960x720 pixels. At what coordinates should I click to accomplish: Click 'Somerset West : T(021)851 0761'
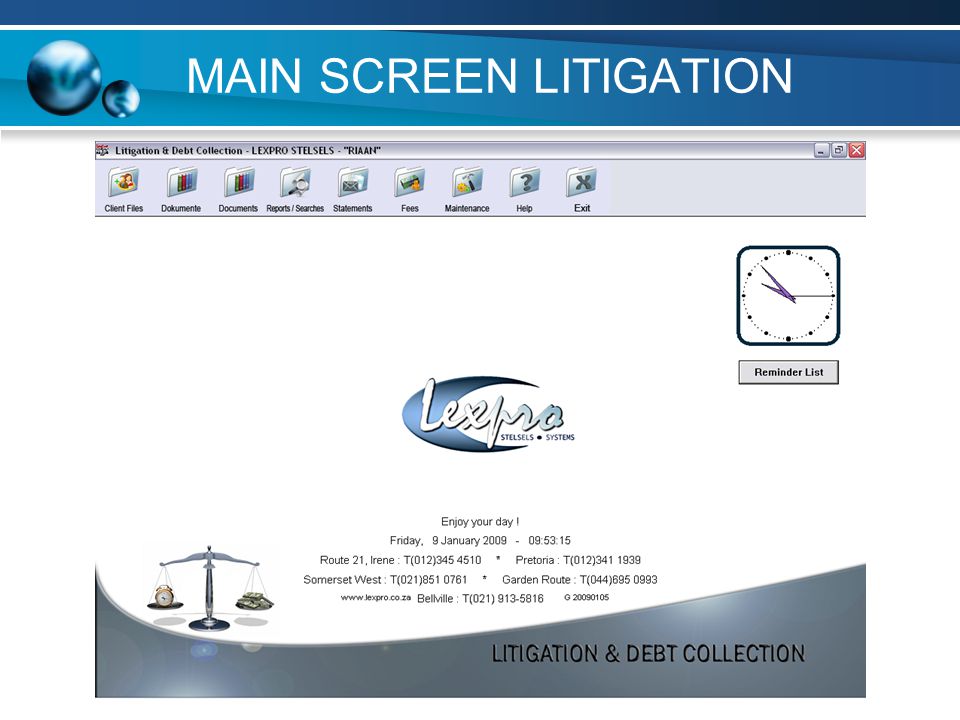tap(385, 580)
